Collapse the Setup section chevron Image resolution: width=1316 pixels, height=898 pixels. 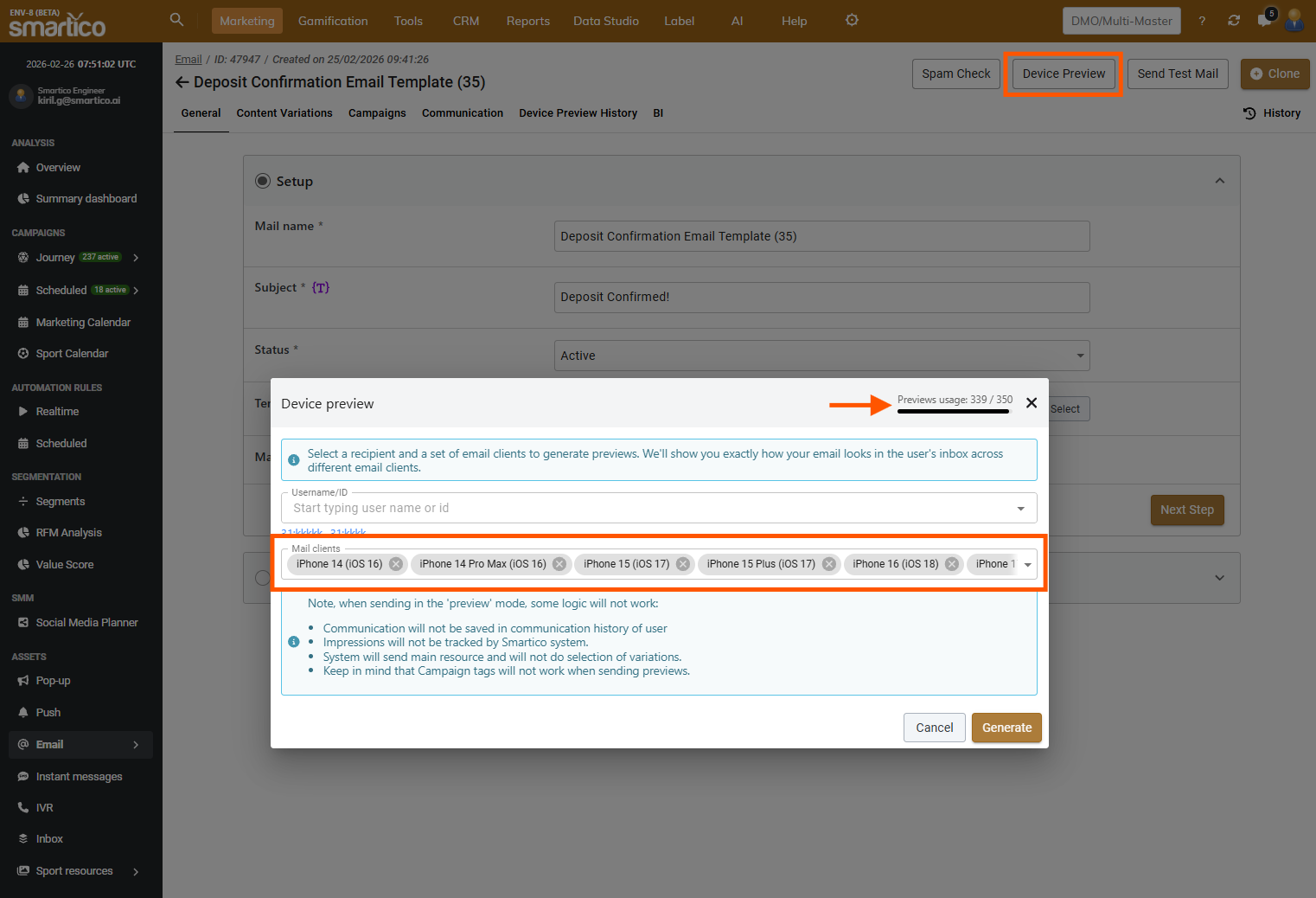tap(1219, 181)
